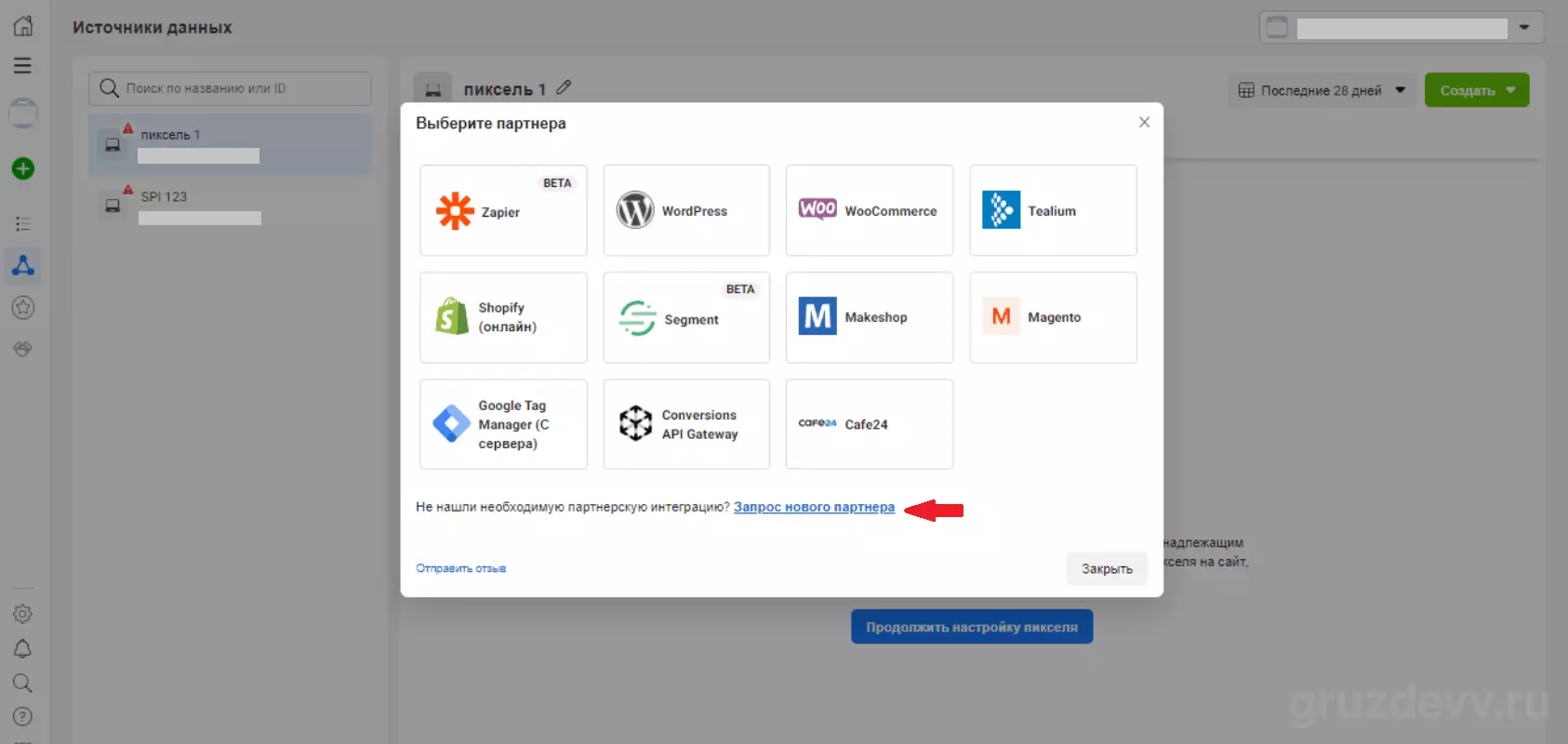Open the Создать dropdown button

point(1477,90)
